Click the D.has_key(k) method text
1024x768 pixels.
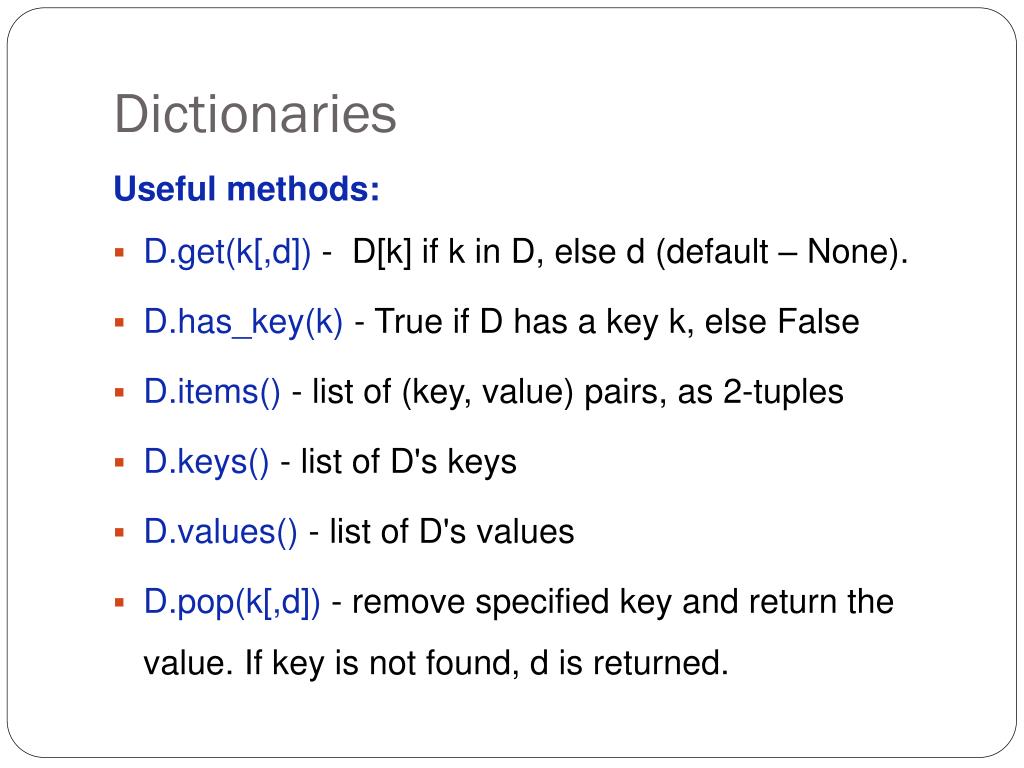(x=244, y=322)
